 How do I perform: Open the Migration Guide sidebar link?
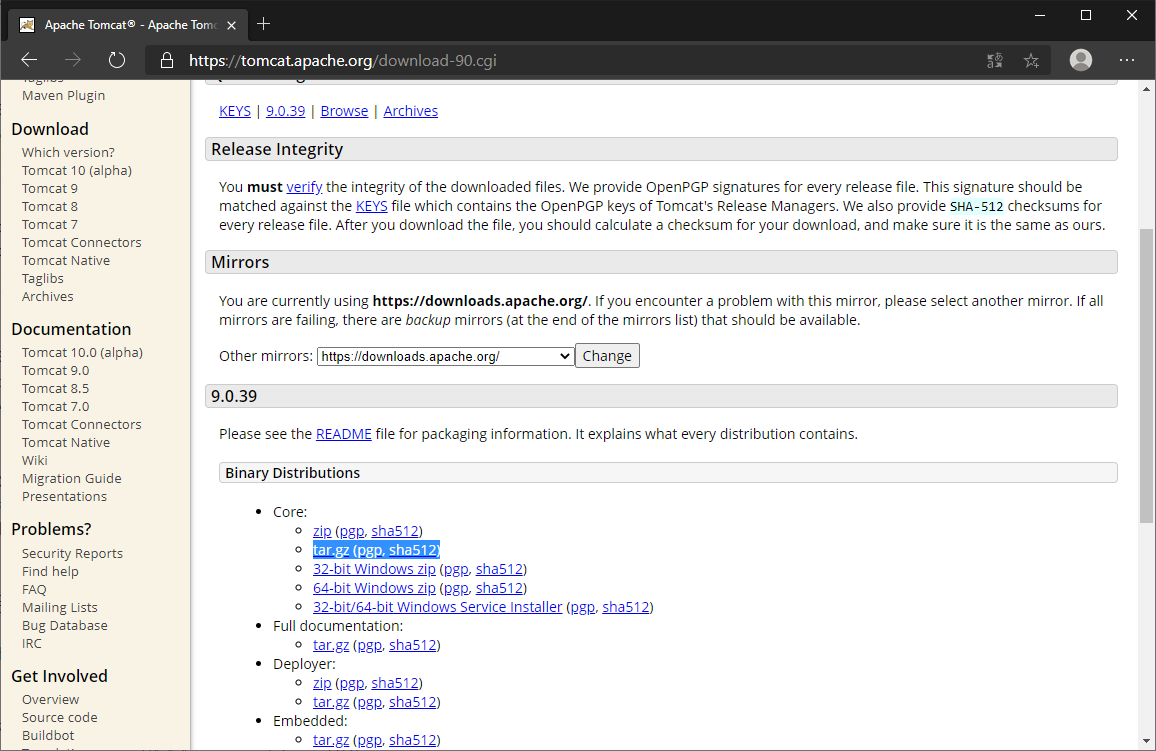(x=72, y=478)
